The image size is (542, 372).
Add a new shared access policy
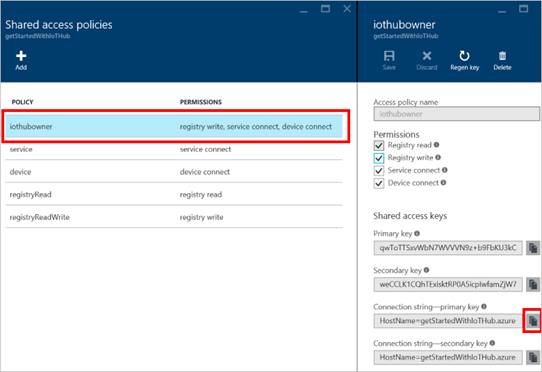click(21, 61)
